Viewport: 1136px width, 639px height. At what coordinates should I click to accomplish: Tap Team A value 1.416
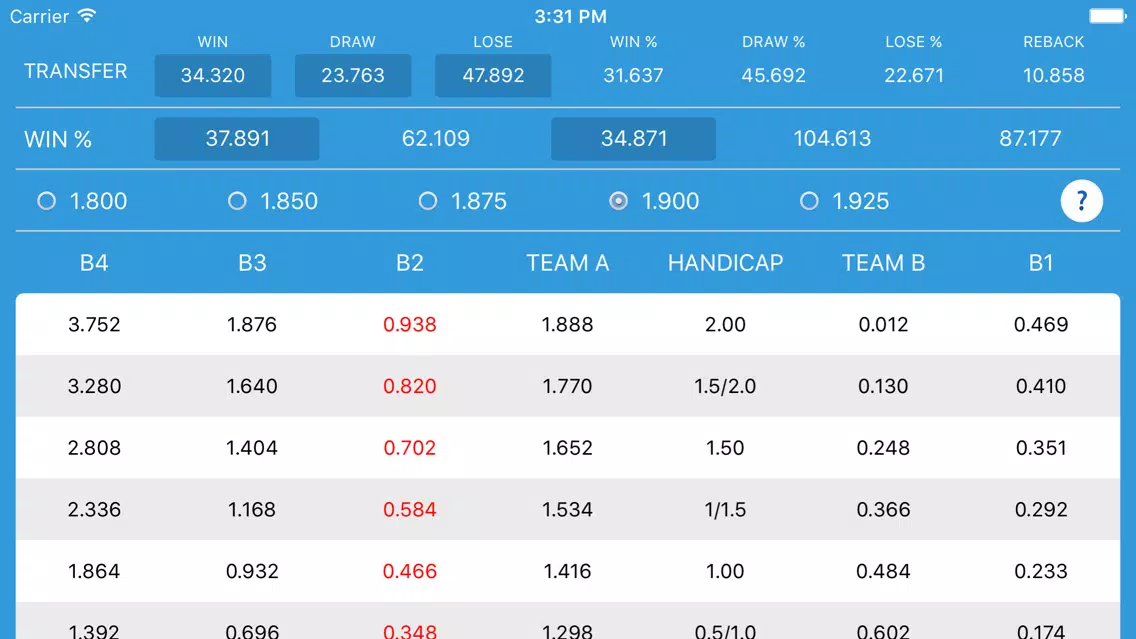click(567, 571)
